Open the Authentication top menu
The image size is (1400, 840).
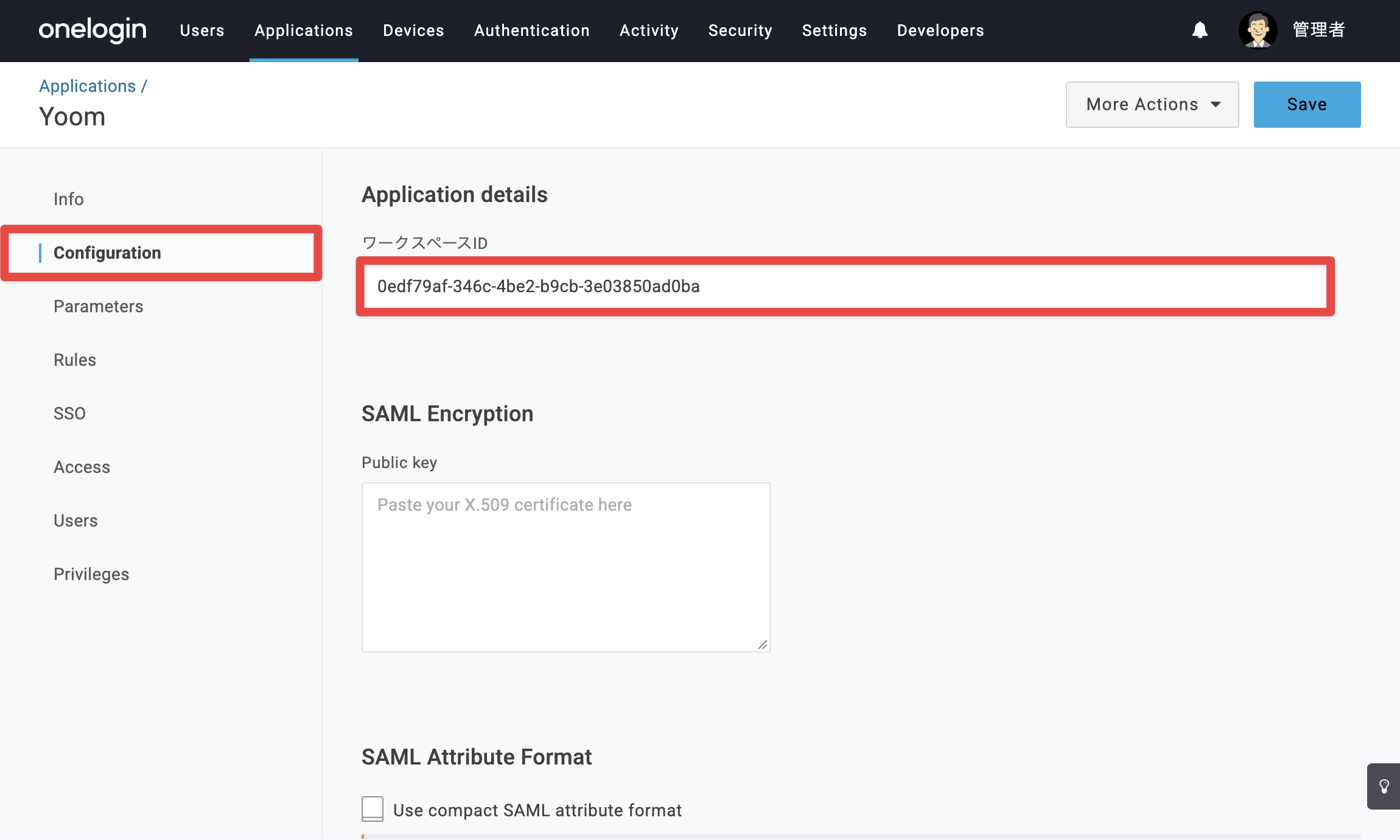pos(532,30)
